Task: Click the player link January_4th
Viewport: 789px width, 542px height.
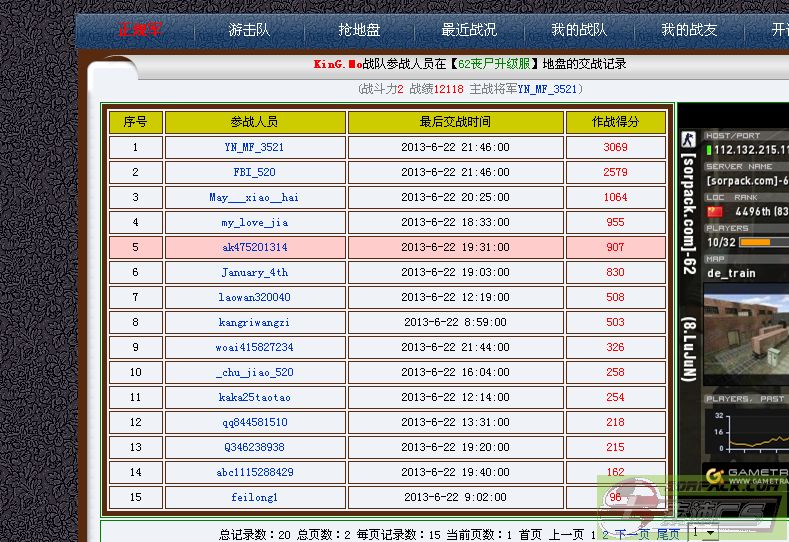Action: 254,272
